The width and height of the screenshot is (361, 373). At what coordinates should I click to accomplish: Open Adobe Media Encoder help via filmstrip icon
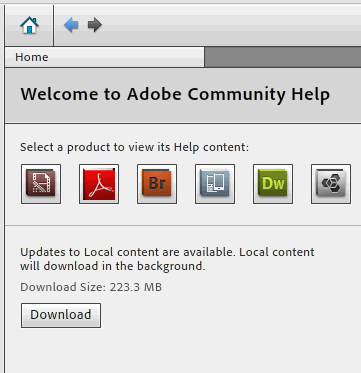click(41, 184)
